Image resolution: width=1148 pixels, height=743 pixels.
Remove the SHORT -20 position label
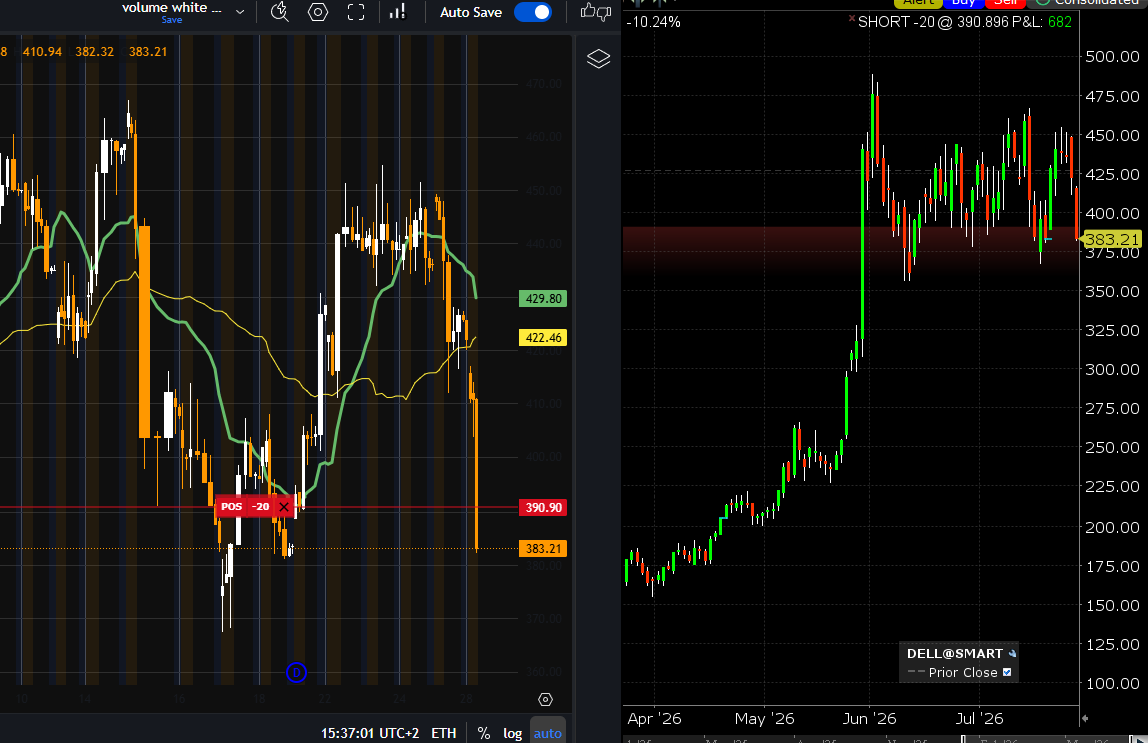click(x=851, y=18)
